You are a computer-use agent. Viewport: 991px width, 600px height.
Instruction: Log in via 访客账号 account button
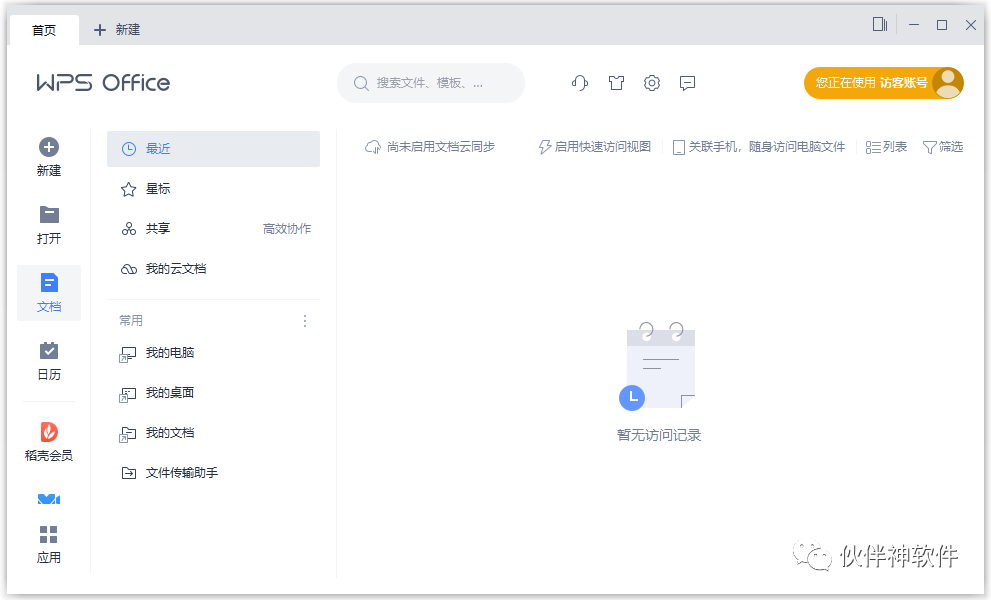point(883,83)
